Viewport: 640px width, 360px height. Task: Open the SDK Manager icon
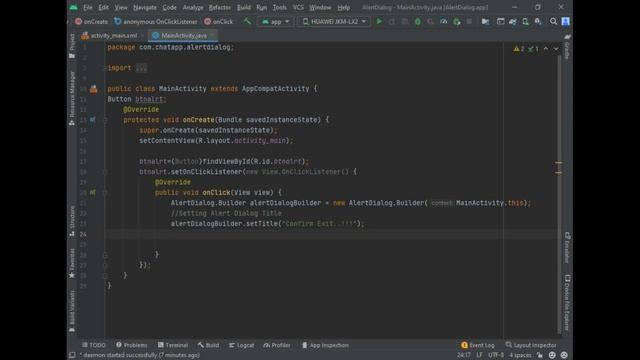(538, 21)
